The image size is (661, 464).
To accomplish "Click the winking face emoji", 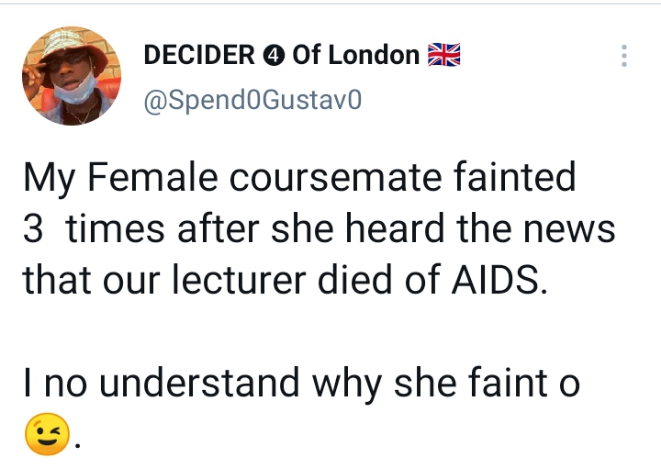I will click(43, 433).
